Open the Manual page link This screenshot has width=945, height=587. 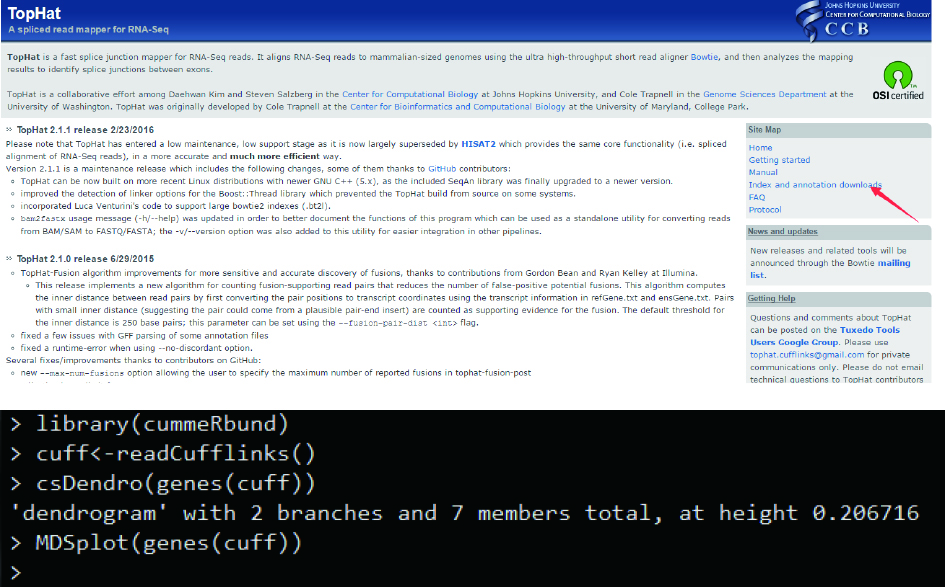click(763, 172)
